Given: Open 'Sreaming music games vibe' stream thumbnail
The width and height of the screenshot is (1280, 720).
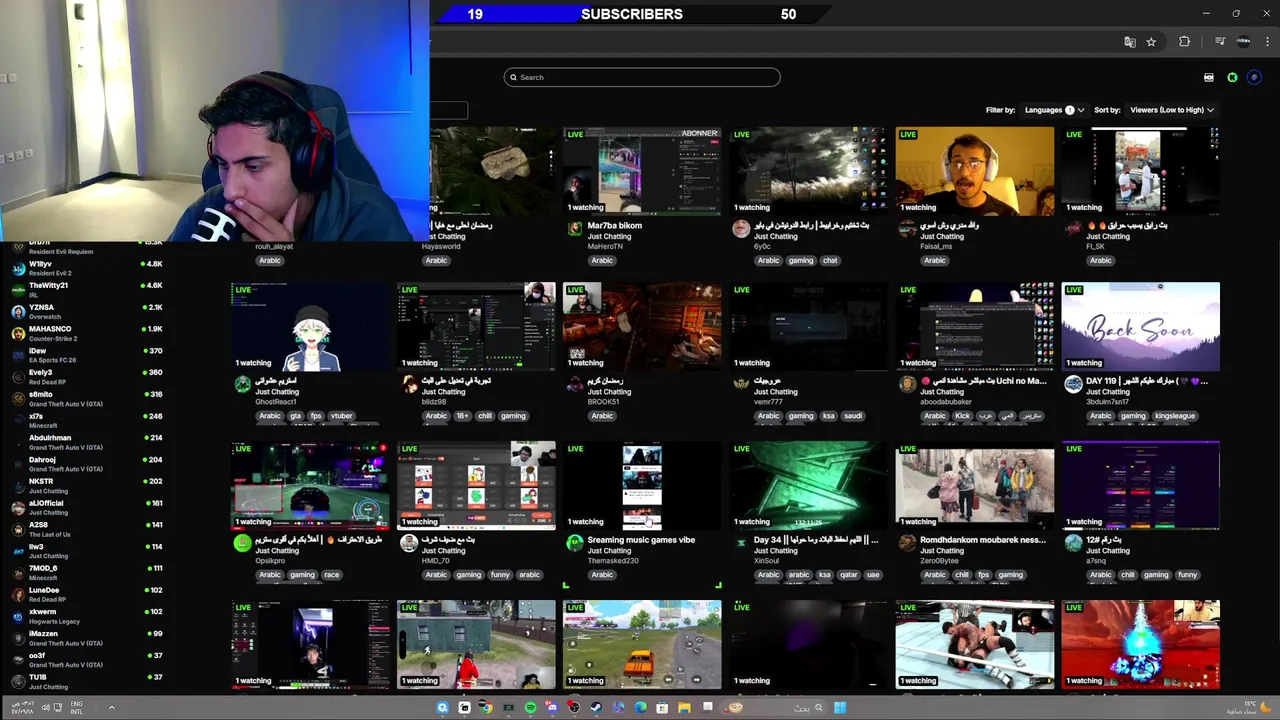Looking at the screenshot, I should [642, 485].
